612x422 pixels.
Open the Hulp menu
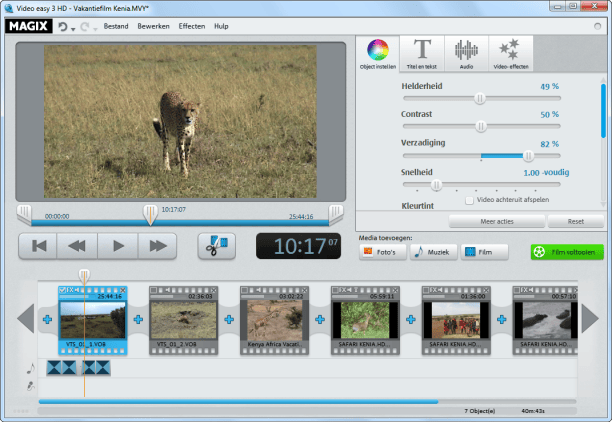click(221, 26)
